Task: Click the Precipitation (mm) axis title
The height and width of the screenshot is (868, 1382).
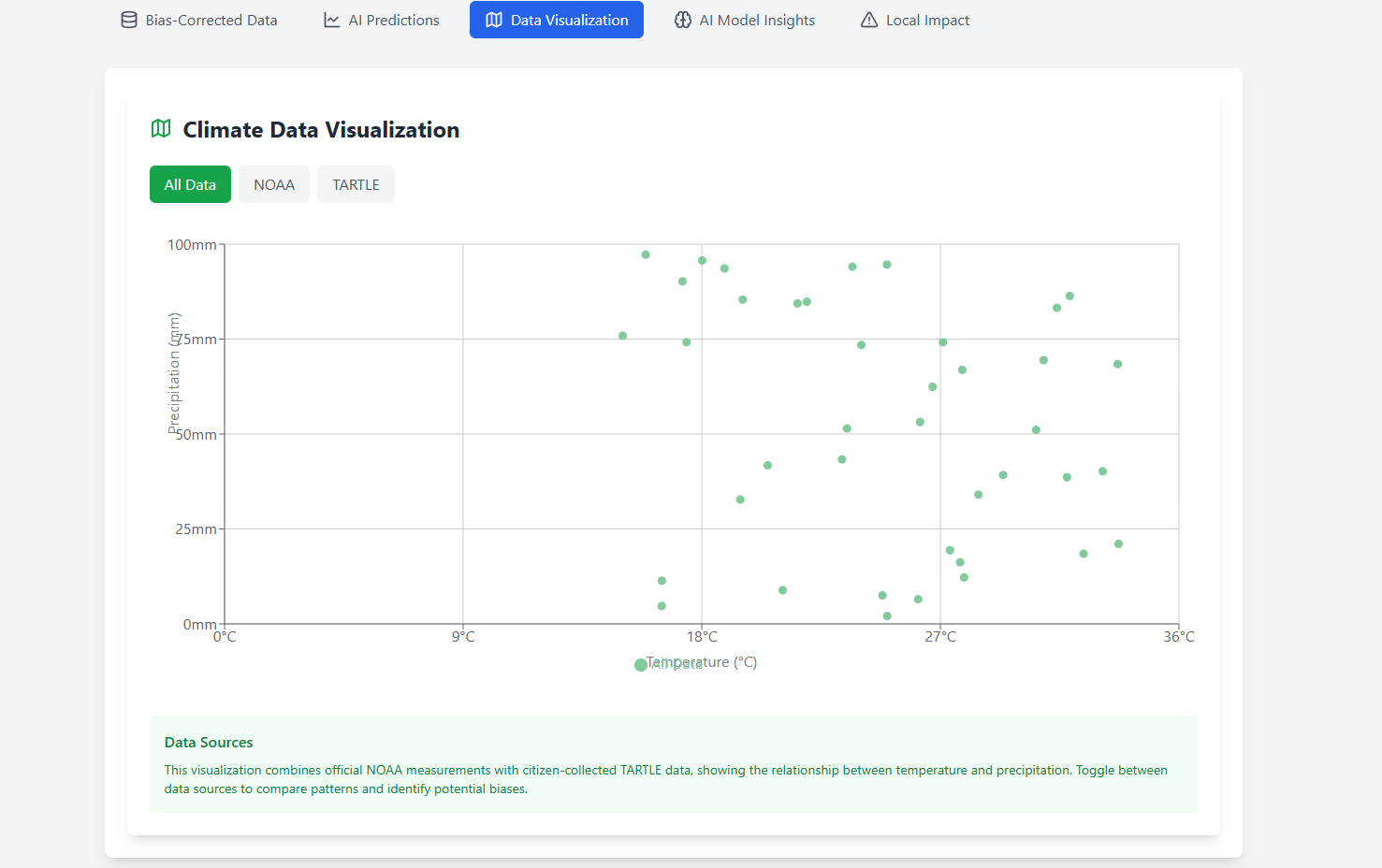Action: coord(174,373)
